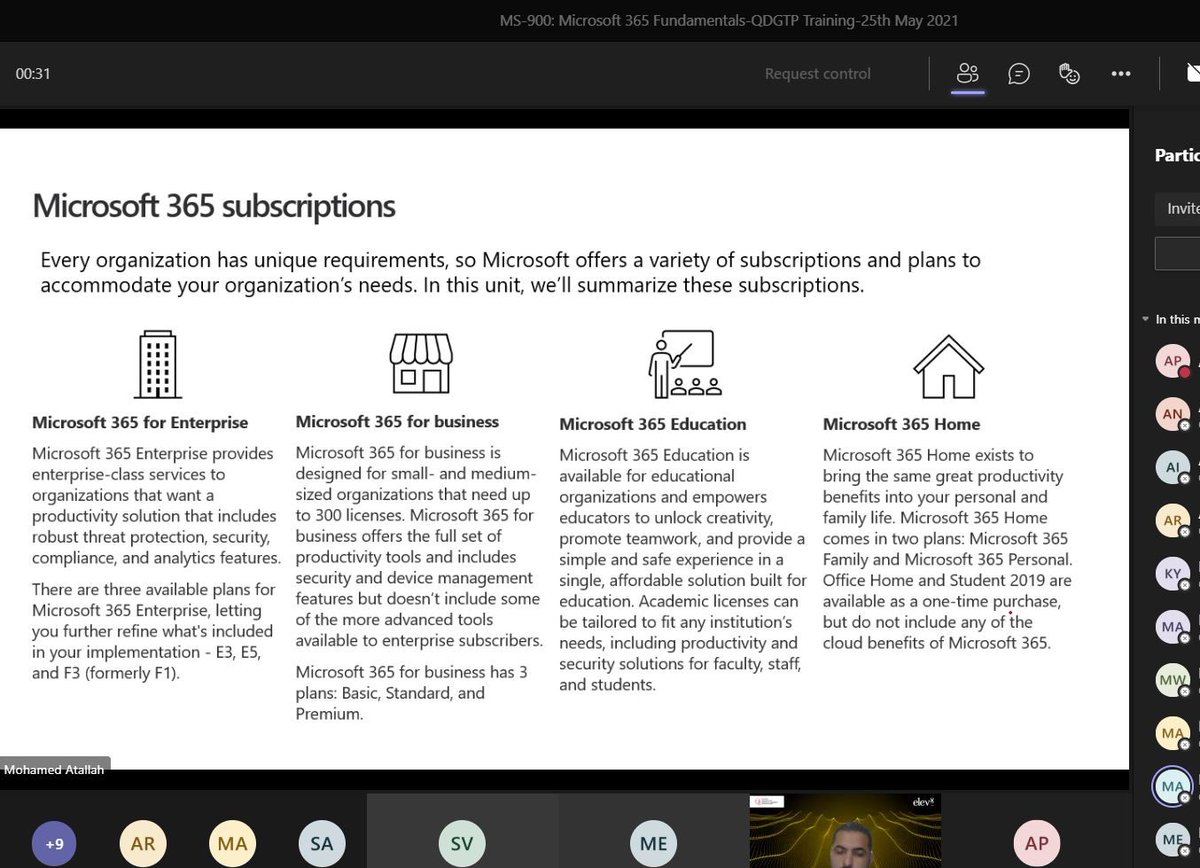Click the 00:31 meeting timer

33,73
